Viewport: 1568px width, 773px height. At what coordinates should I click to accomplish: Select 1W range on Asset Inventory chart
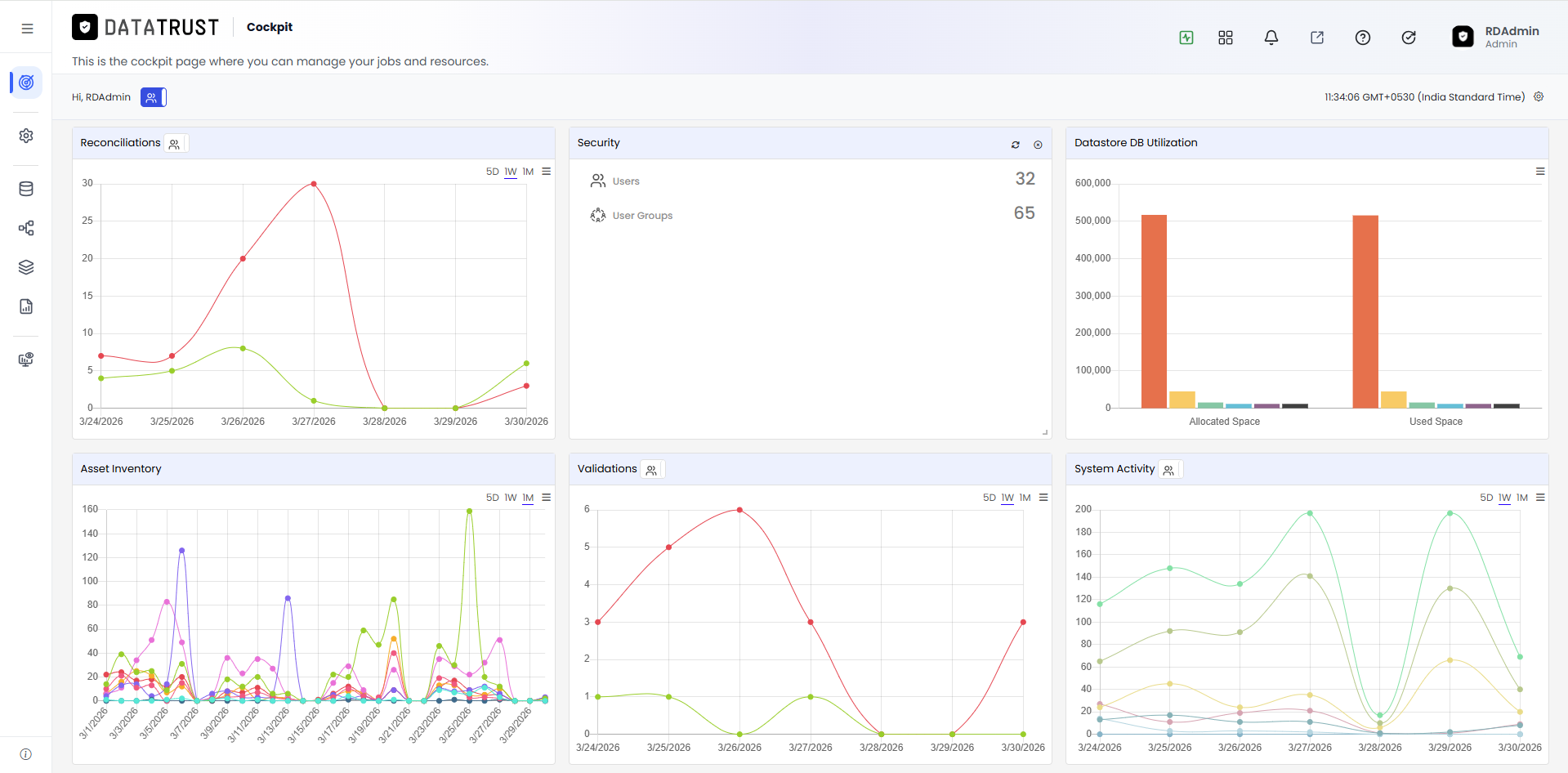[x=511, y=498]
